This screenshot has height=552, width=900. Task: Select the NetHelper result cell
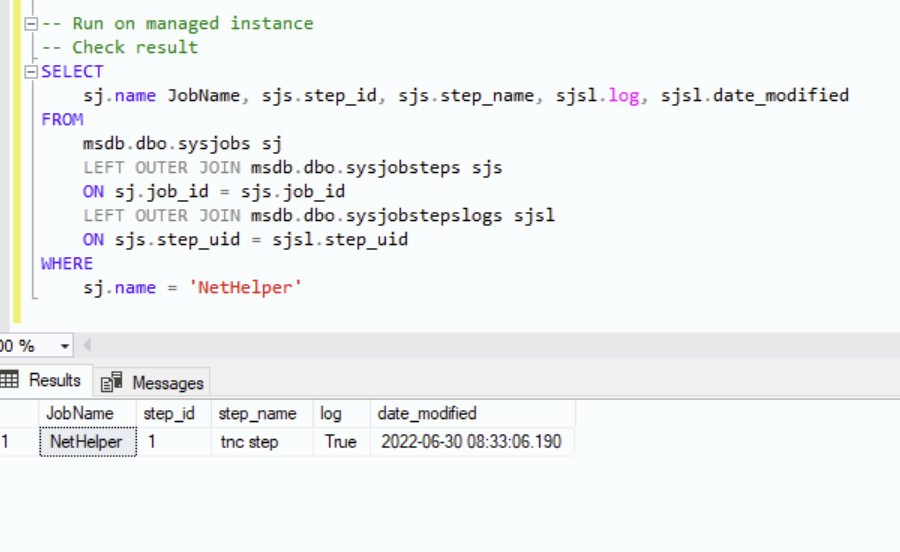pos(87,442)
